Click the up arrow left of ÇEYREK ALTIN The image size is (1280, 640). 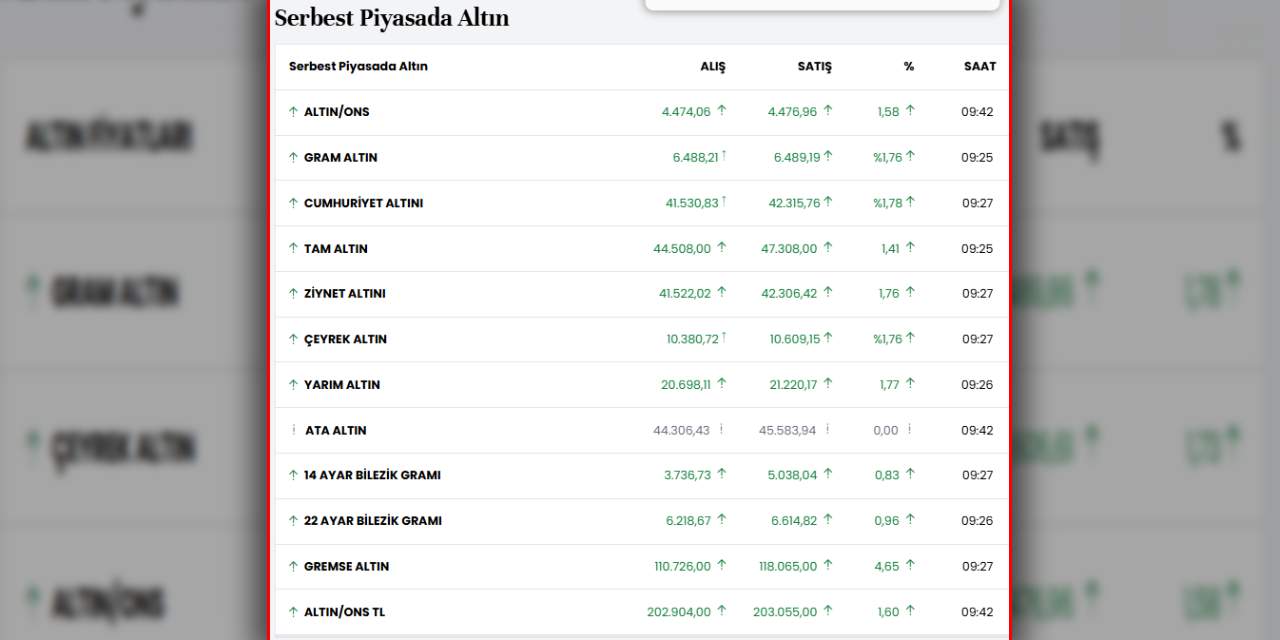tap(293, 339)
